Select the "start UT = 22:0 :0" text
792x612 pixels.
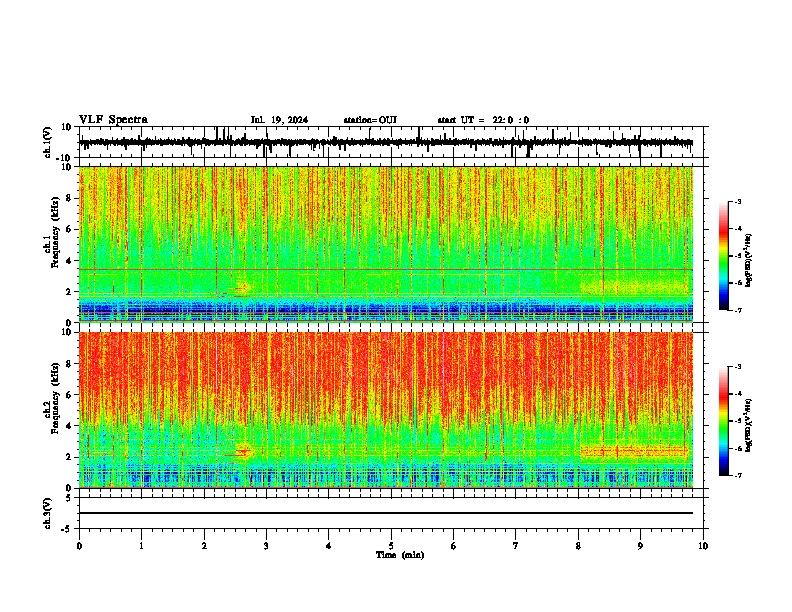pos(483,120)
